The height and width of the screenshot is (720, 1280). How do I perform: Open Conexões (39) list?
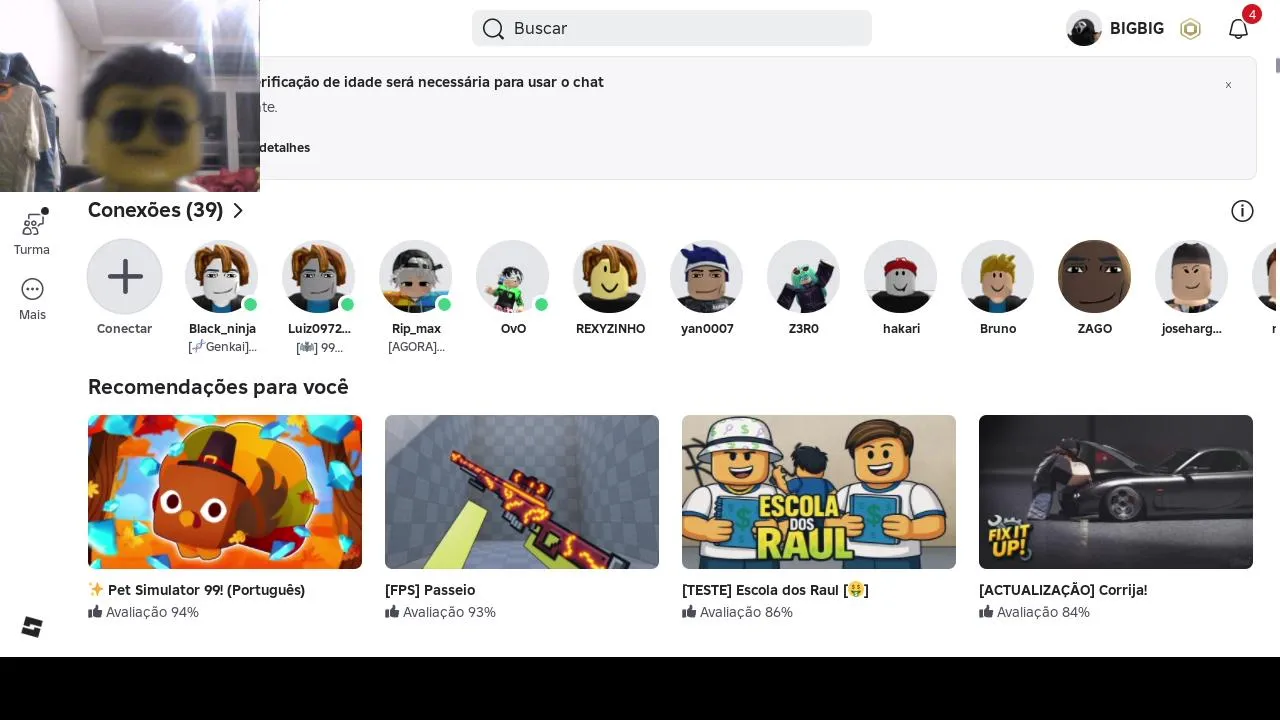155,210
